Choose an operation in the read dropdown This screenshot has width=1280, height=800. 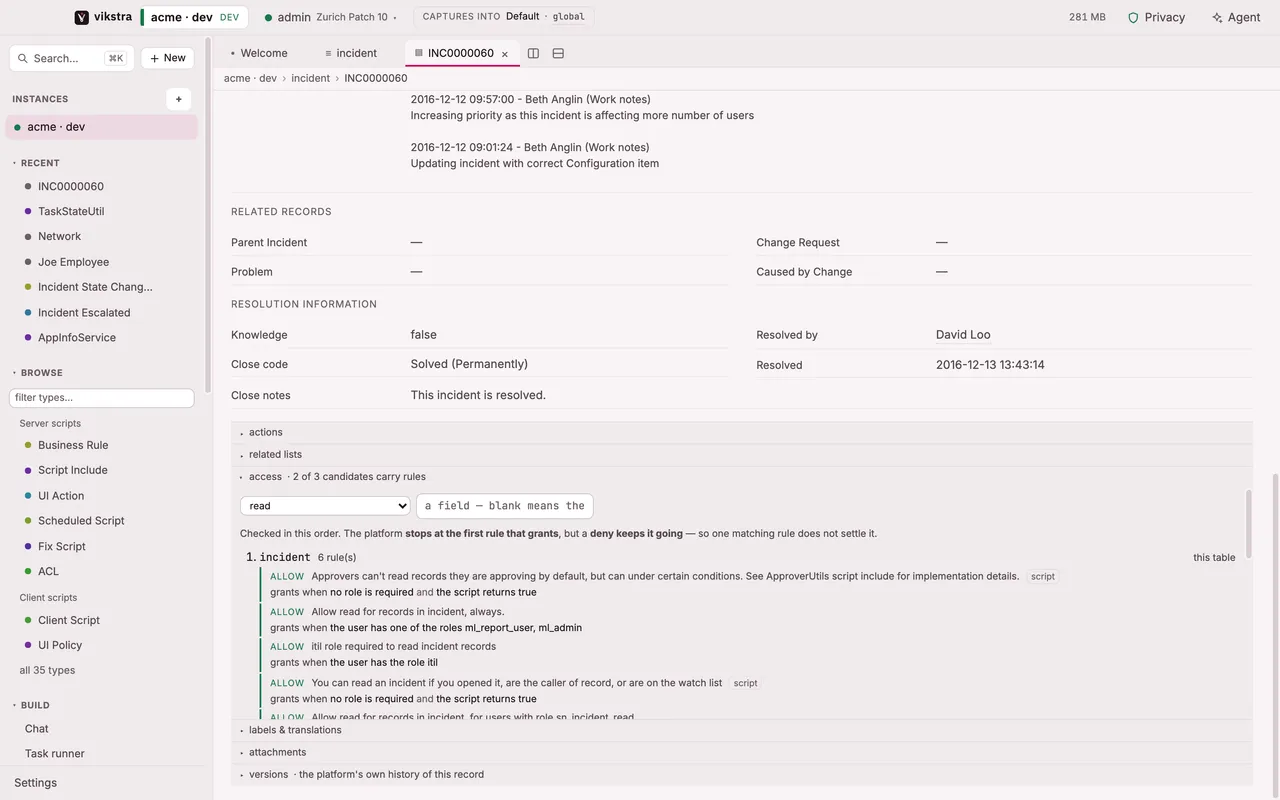tap(325, 506)
